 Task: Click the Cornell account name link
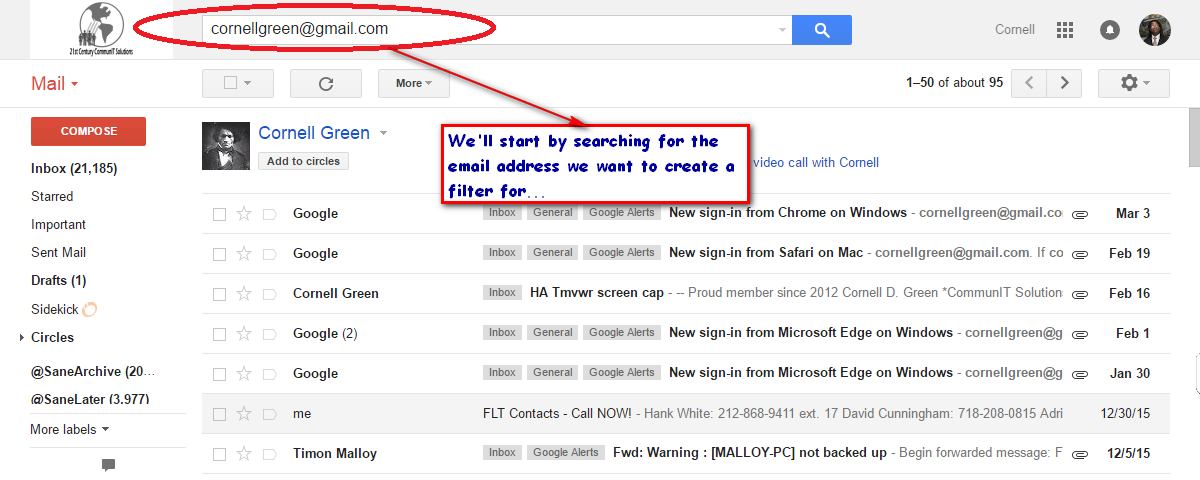click(1015, 30)
